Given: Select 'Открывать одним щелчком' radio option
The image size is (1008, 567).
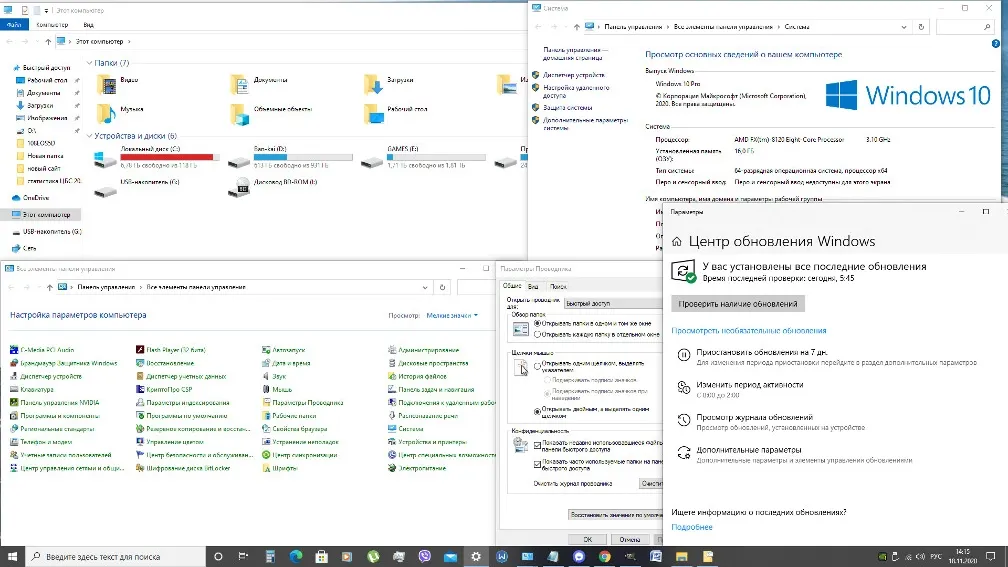Looking at the screenshot, I should (537, 366).
